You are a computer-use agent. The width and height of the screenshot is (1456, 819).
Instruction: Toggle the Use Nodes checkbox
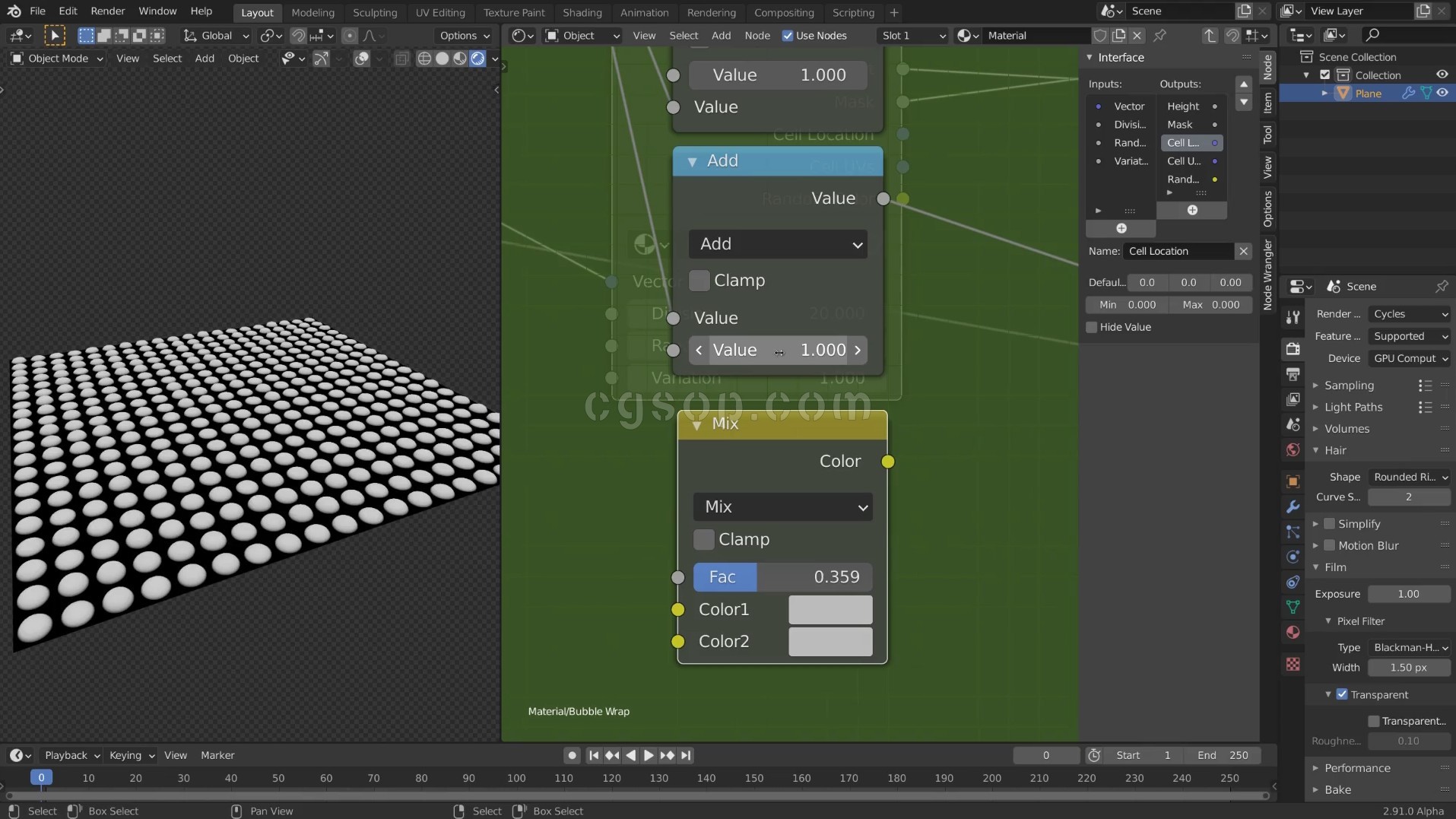(788, 36)
